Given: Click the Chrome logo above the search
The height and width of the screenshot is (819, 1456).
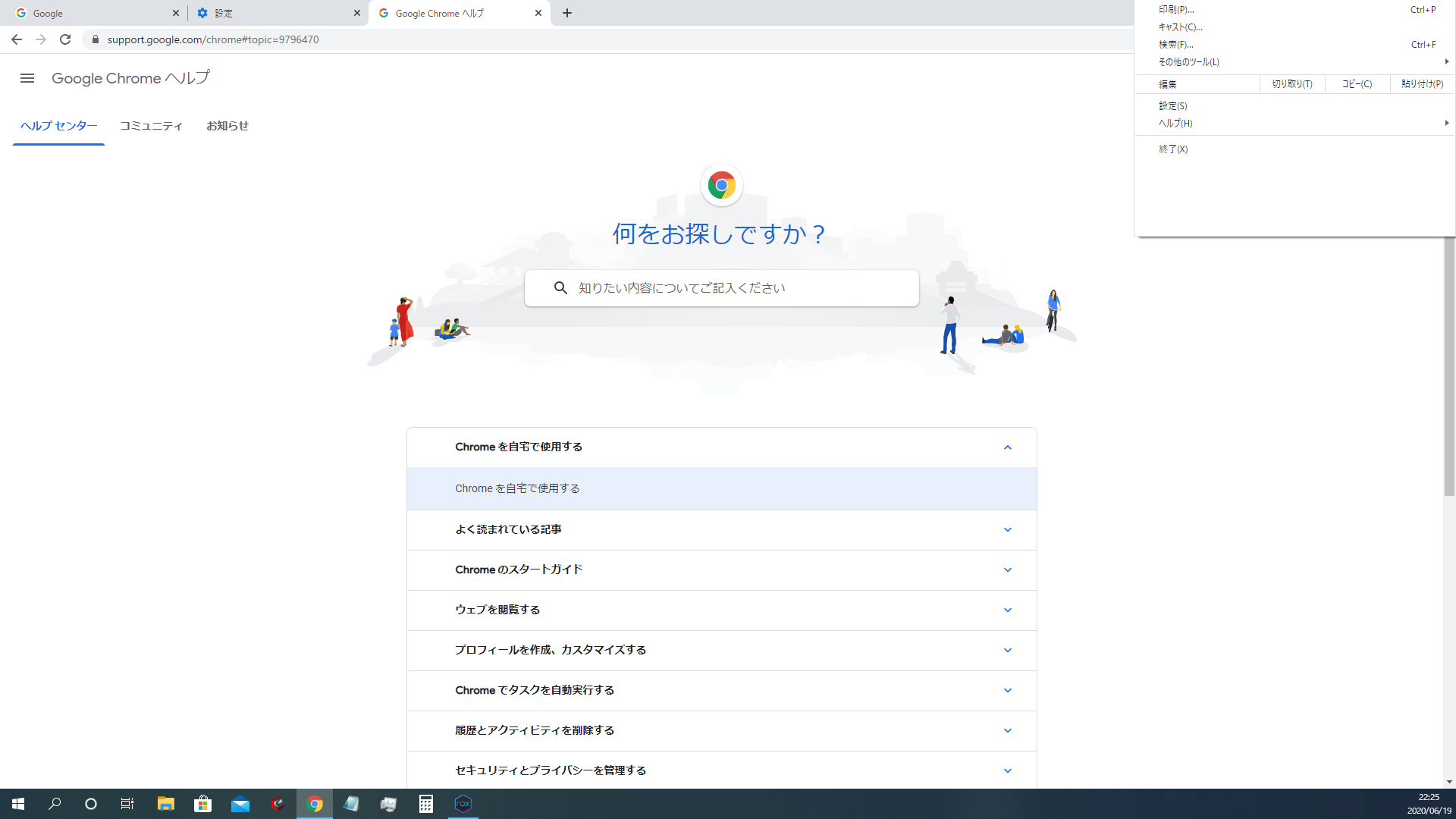Looking at the screenshot, I should [722, 185].
